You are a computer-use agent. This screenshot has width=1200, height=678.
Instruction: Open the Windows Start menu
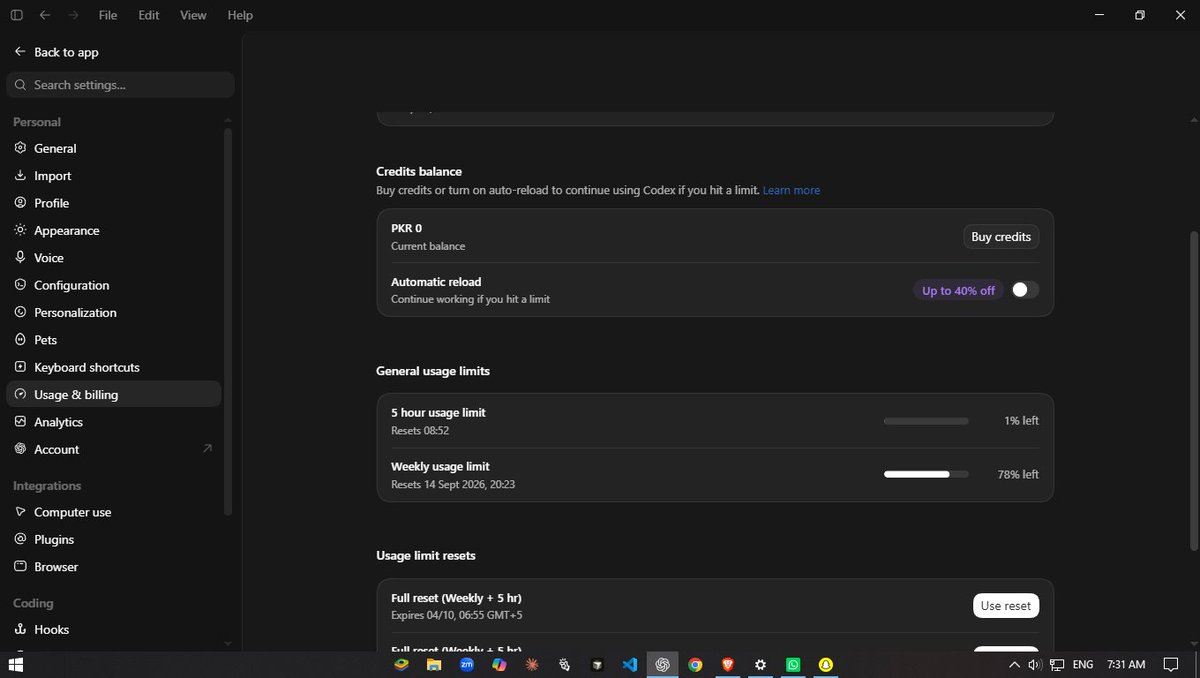(16, 664)
